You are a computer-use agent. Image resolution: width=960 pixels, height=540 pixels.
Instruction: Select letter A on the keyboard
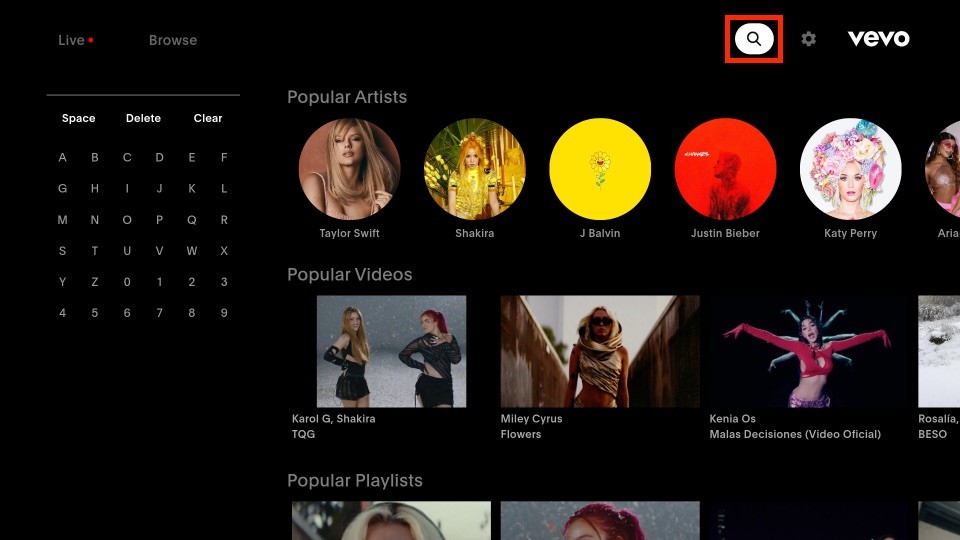coord(62,157)
